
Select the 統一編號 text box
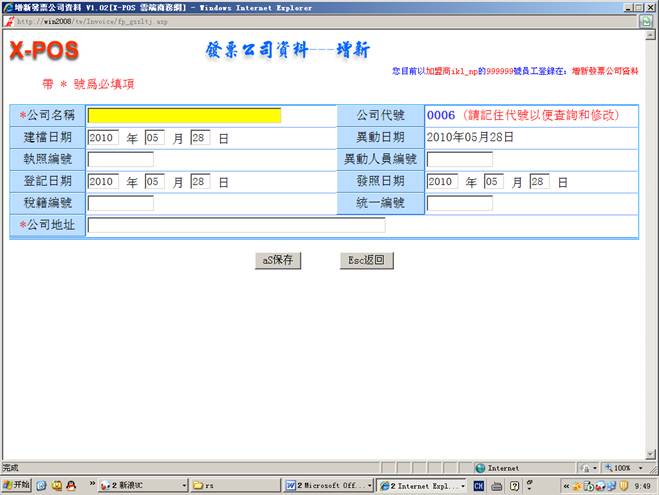tap(459, 204)
